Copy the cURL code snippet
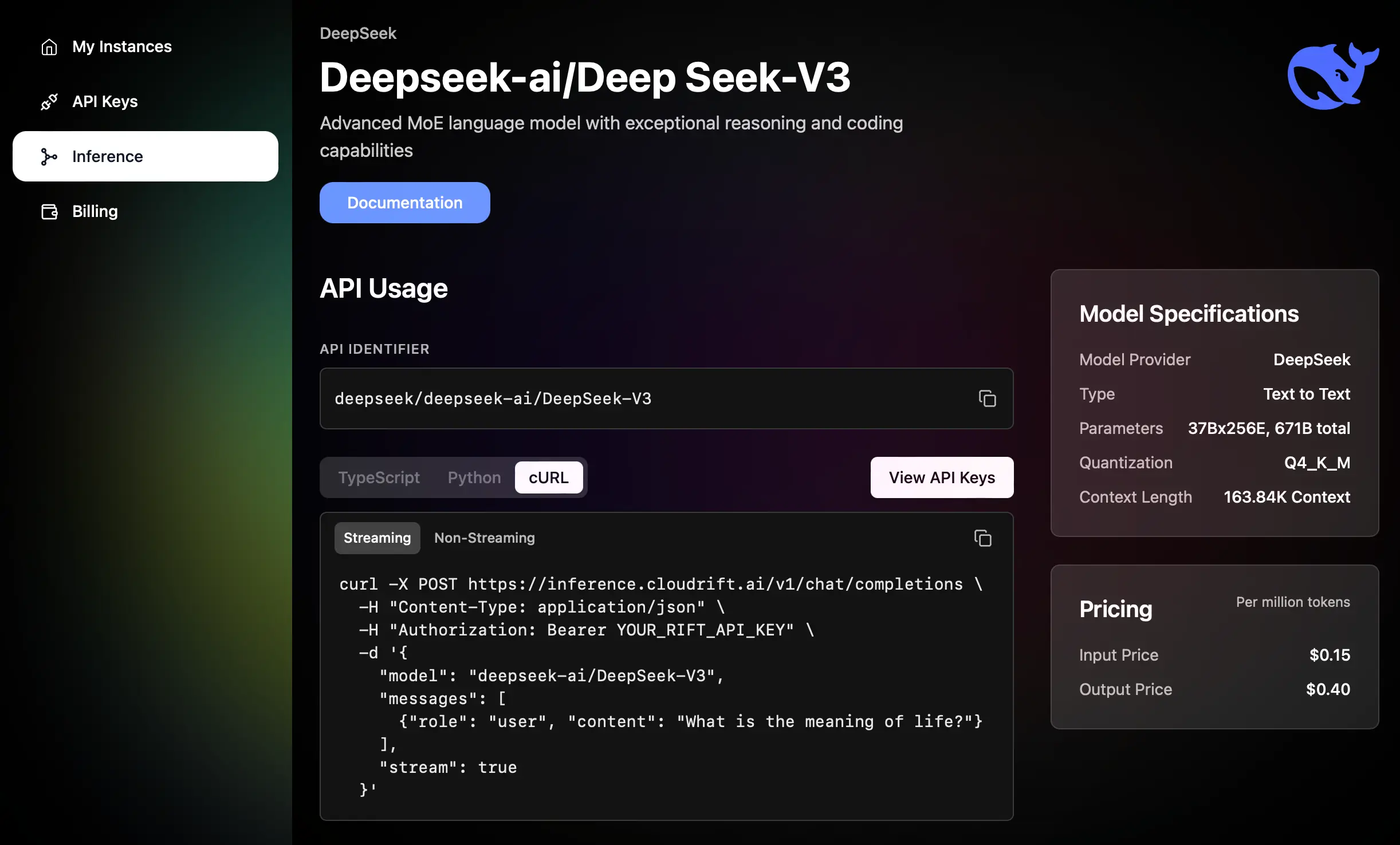 click(982, 538)
